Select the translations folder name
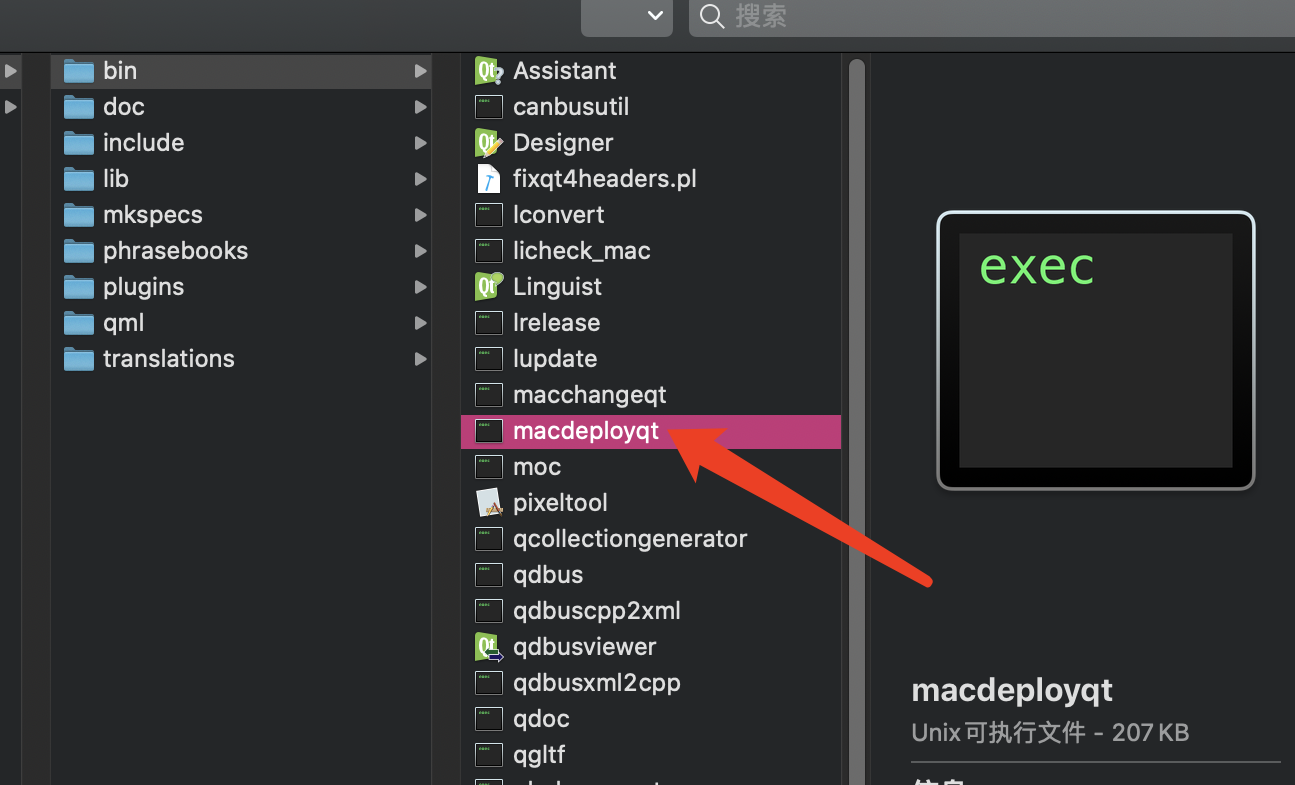The image size is (1295, 785). [x=169, y=359]
